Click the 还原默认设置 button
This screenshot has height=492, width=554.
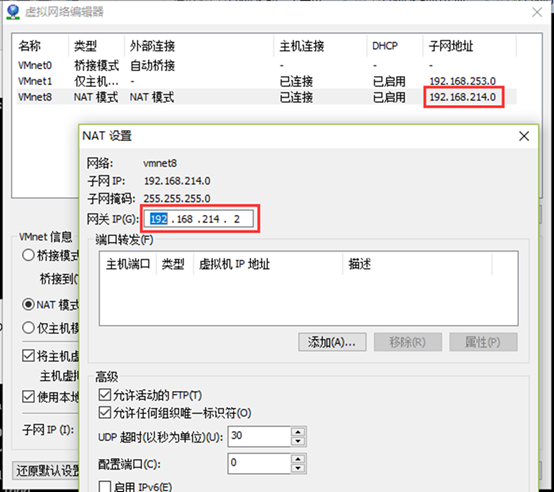coord(47,470)
